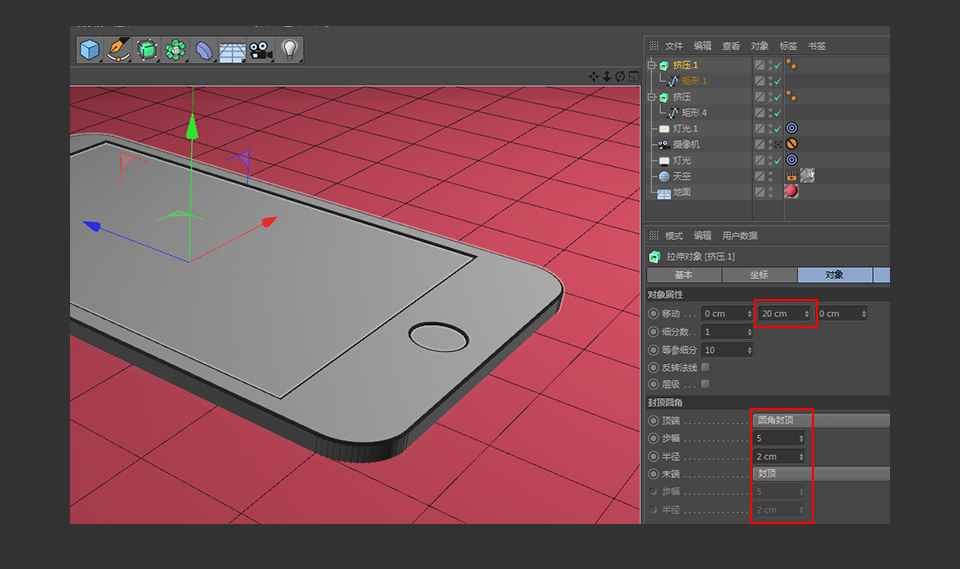Click the viewport rotate camera icon
960x569 pixels.
620,76
